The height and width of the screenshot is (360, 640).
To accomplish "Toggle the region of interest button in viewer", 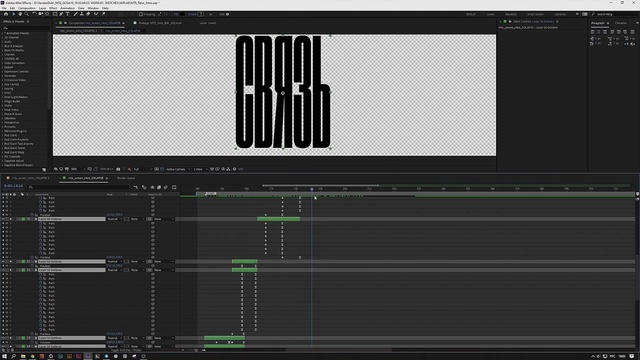I will [156, 169].
